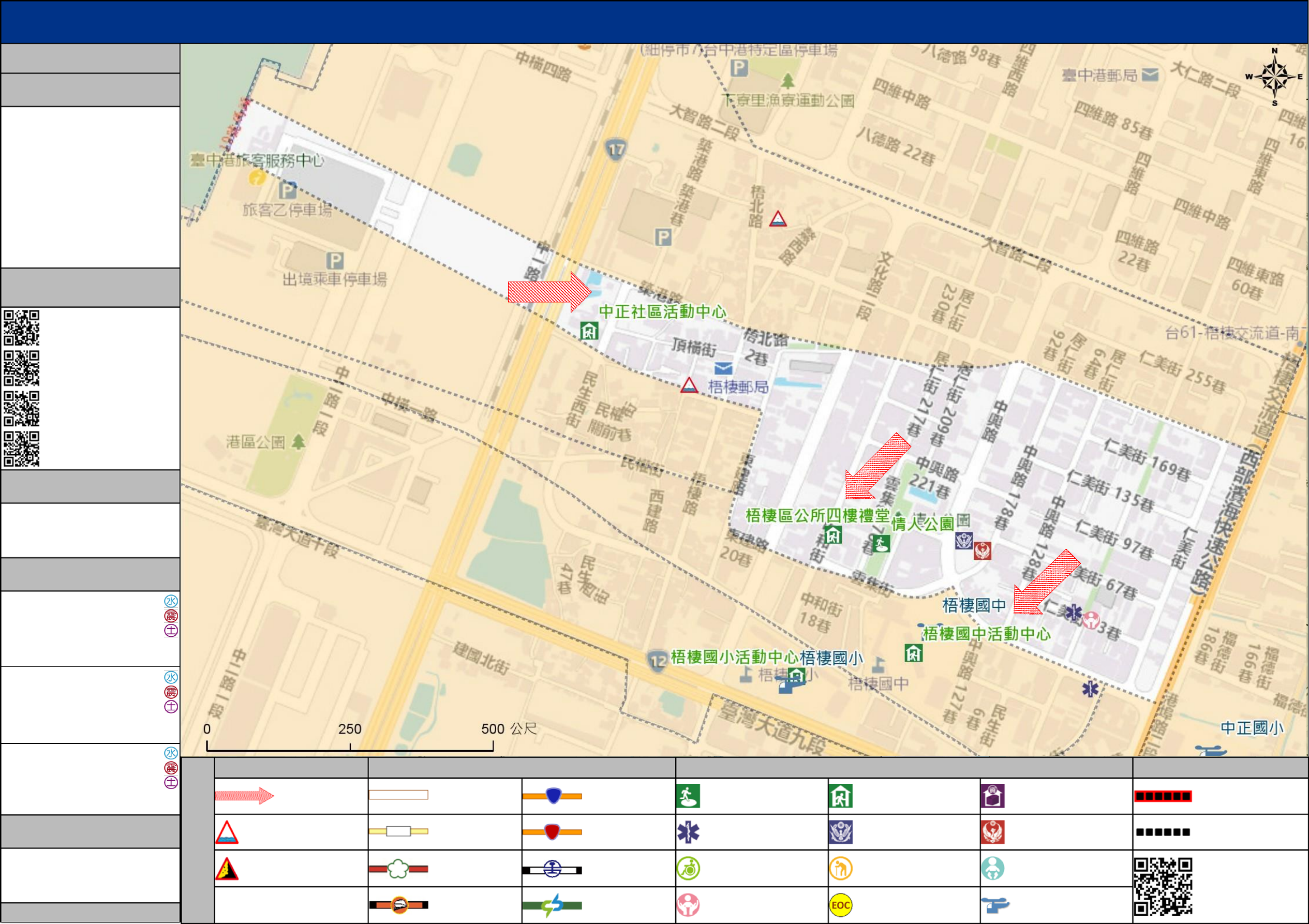The width and height of the screenshot is (1309, 924).
Task: Click the shelter icon below 梧棲區公所四樓禮堂
Action: click(x=833, y=534)
